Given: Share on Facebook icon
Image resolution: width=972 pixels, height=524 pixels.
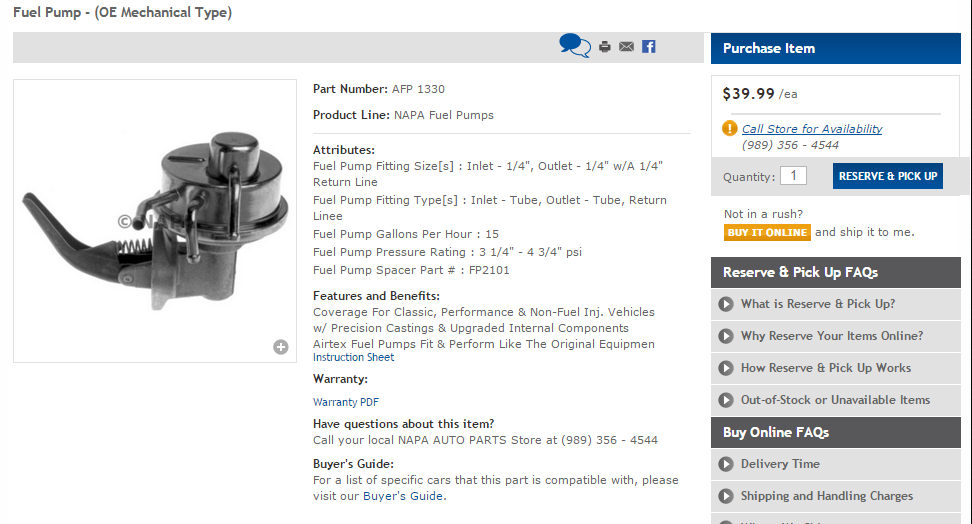Looking at the screenshot, I should tap(648, 47).
